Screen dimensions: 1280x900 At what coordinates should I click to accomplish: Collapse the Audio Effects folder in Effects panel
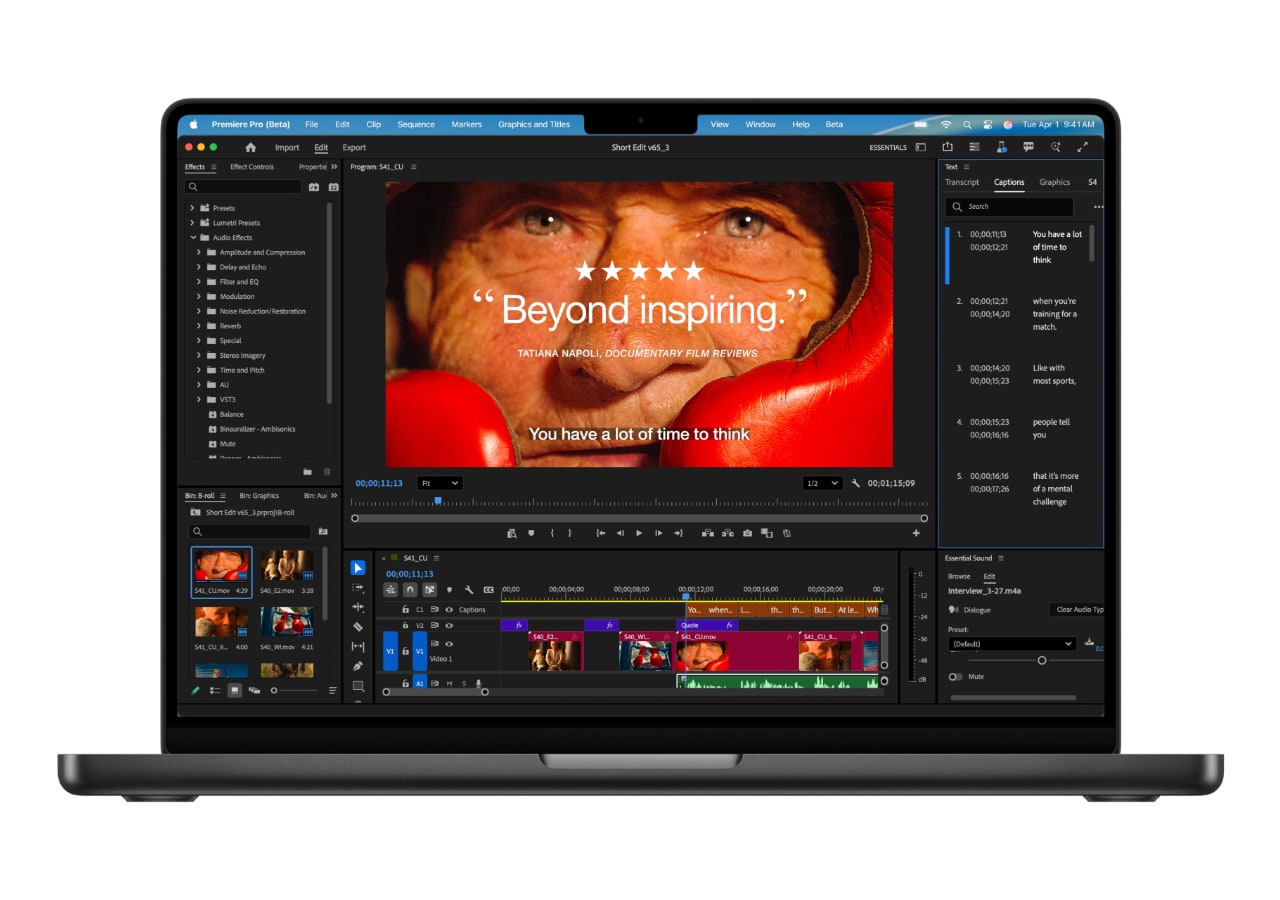click(x=195, y=237)
